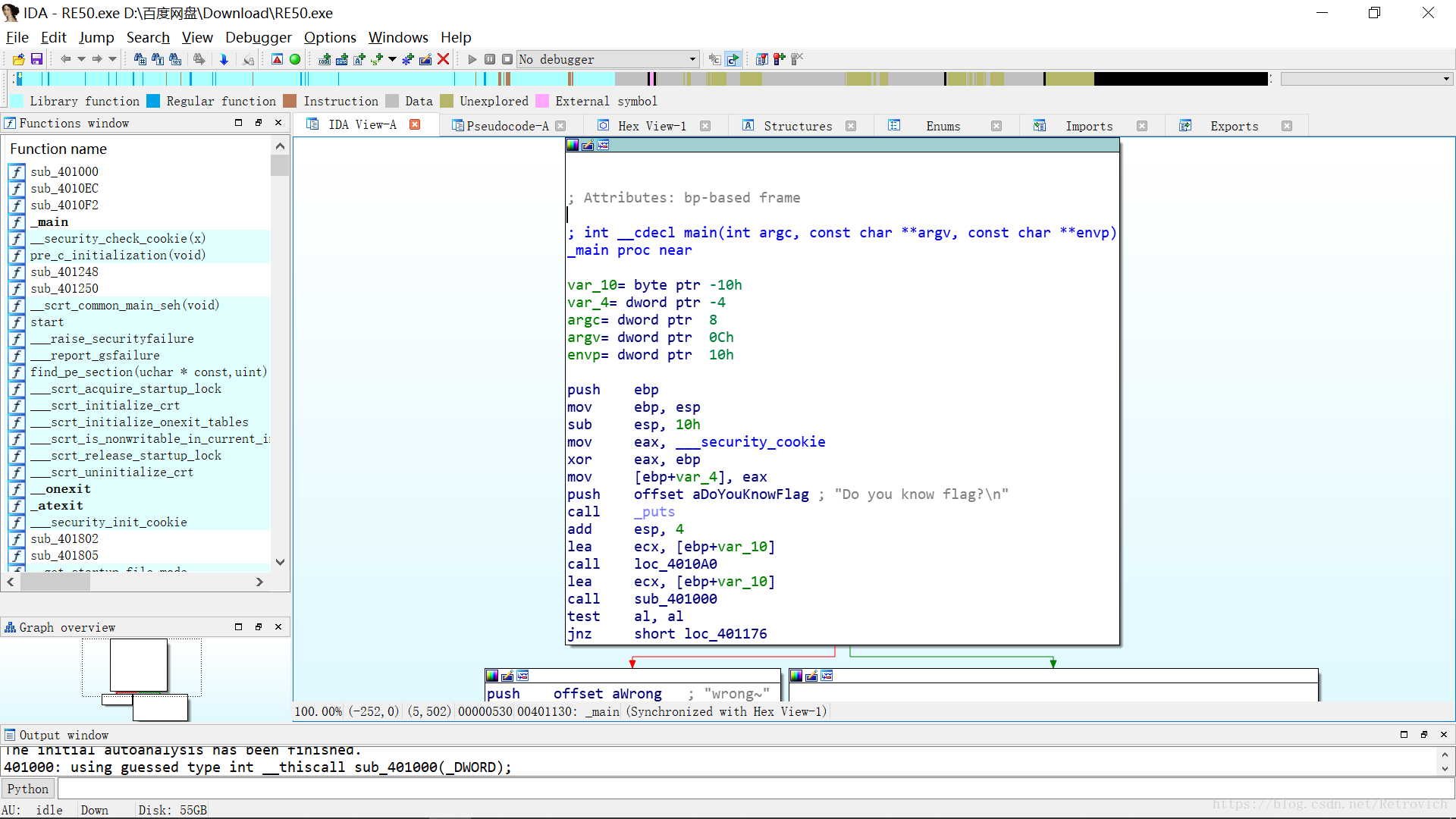Click the green 's' plus toolbar icon
Viewport: 1456px width, 819px height.
(377, 59)
